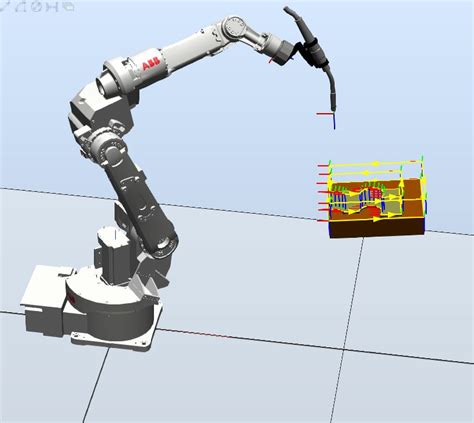Select the minimum distance measurement icon
Viewport: 474px width, 423px height.
tap(52, 7)
